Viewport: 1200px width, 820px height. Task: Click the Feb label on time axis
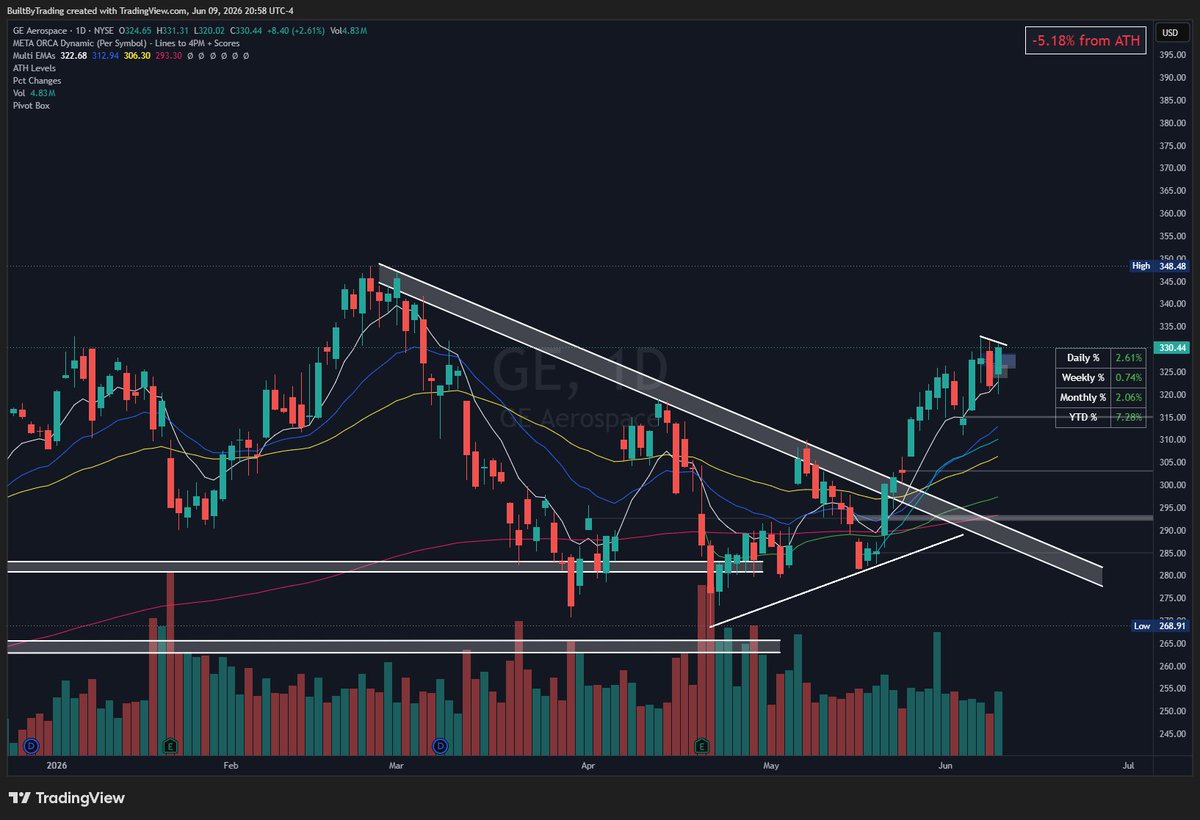pyautogui.click(x=231, y=766)
